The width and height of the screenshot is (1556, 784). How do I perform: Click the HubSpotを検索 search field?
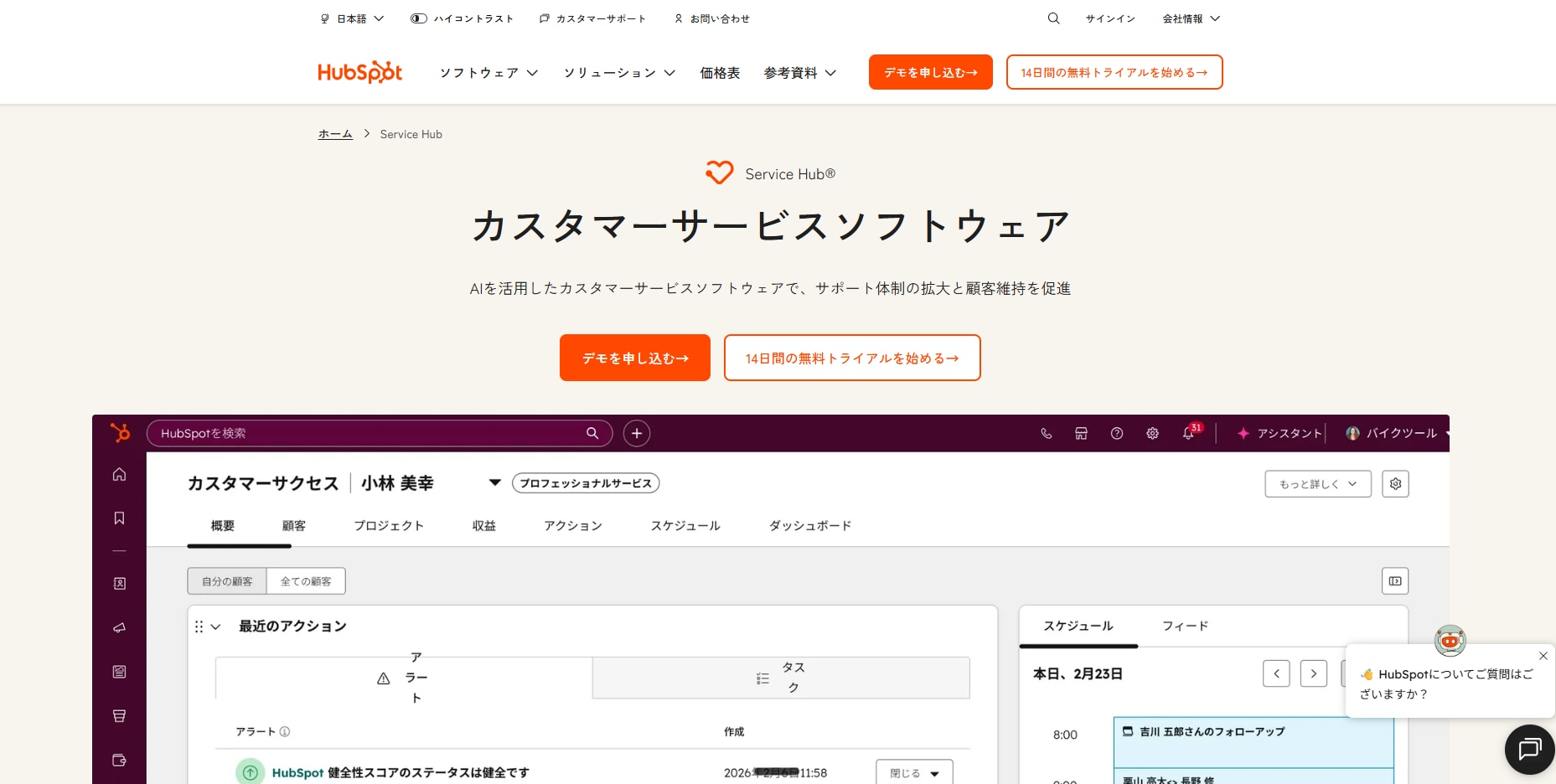369,433
